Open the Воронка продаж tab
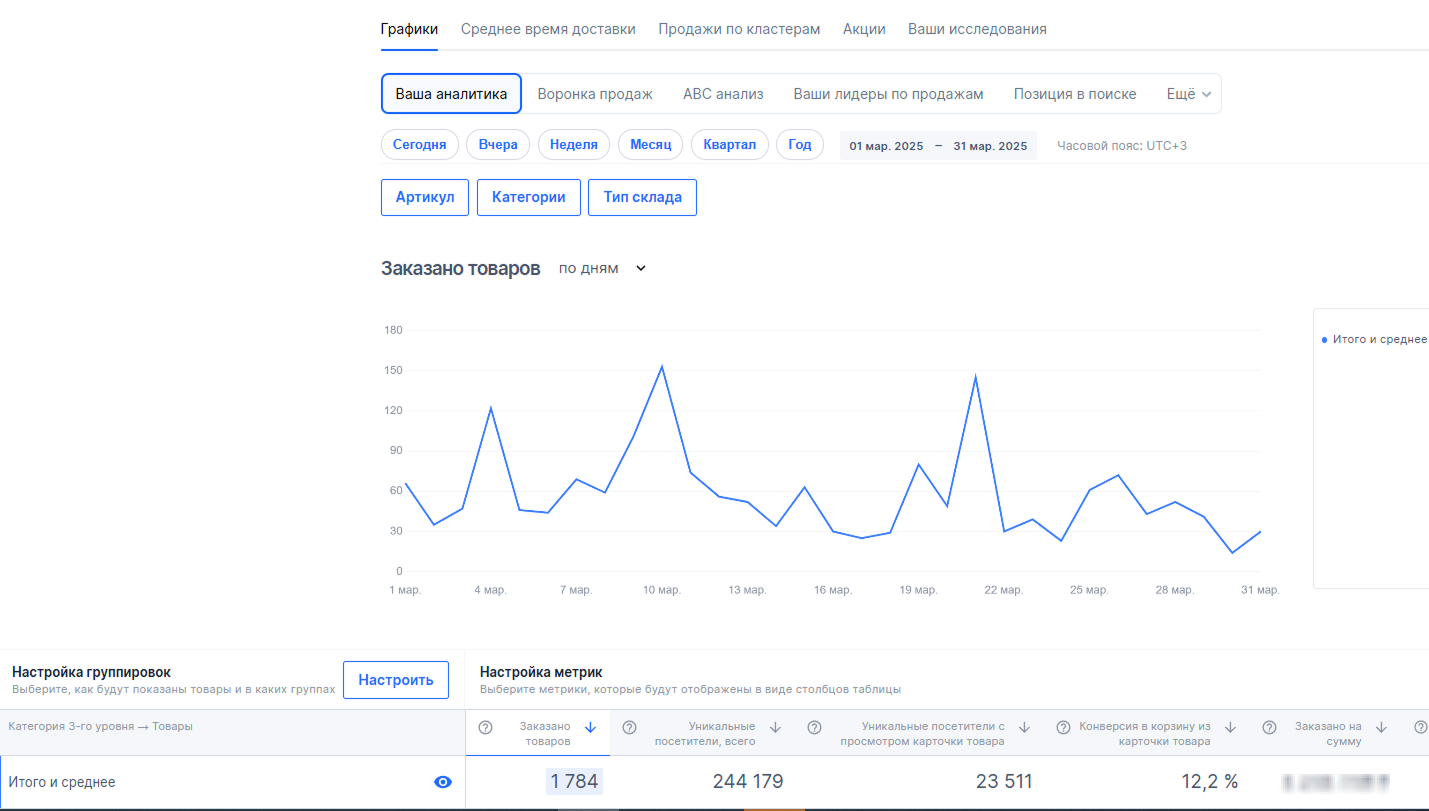Image resolution: width=1429 pixels, height=811 pixels. (x=595, y=94)
